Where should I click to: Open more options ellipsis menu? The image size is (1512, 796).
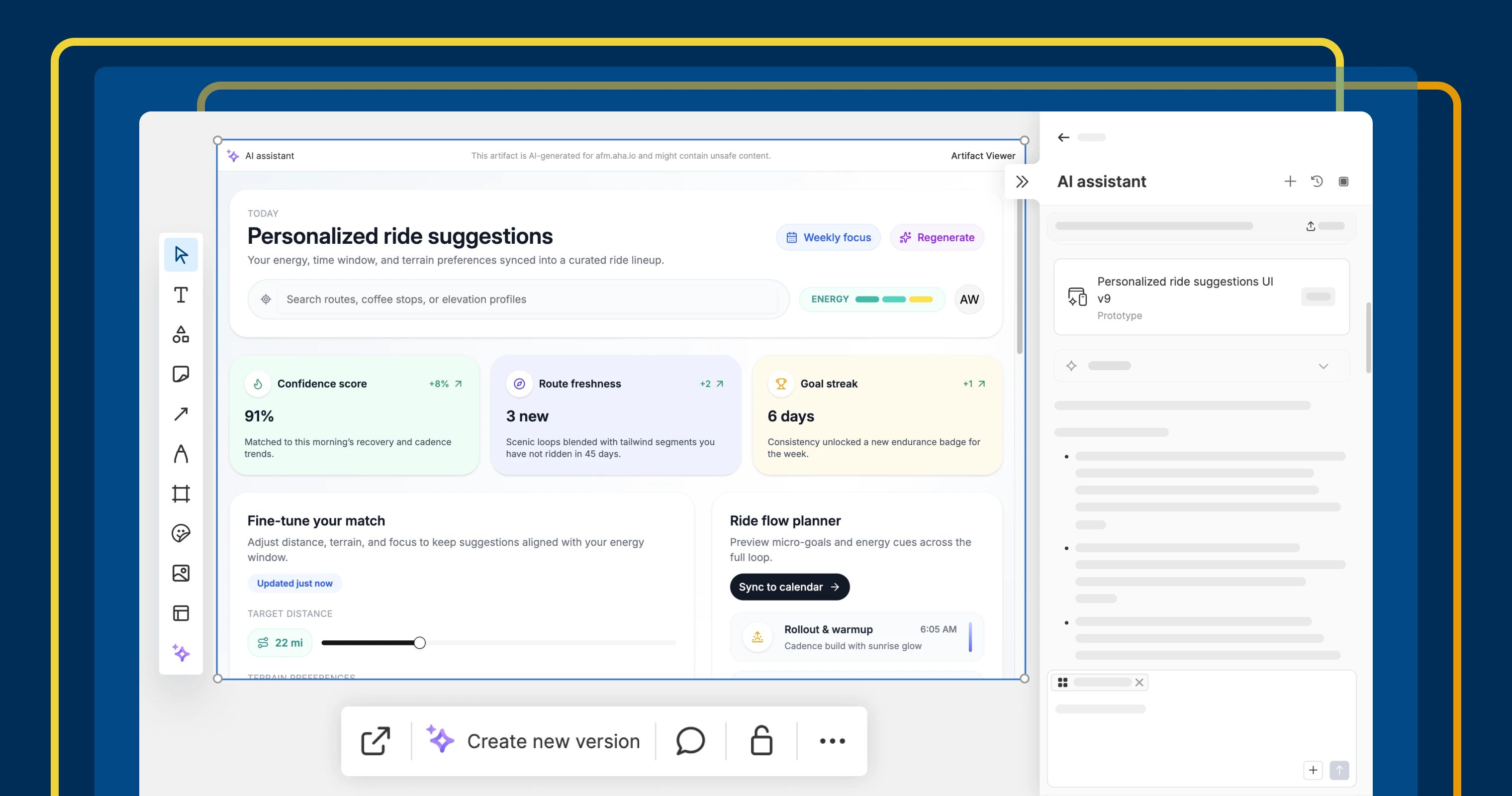click(832, 741)
